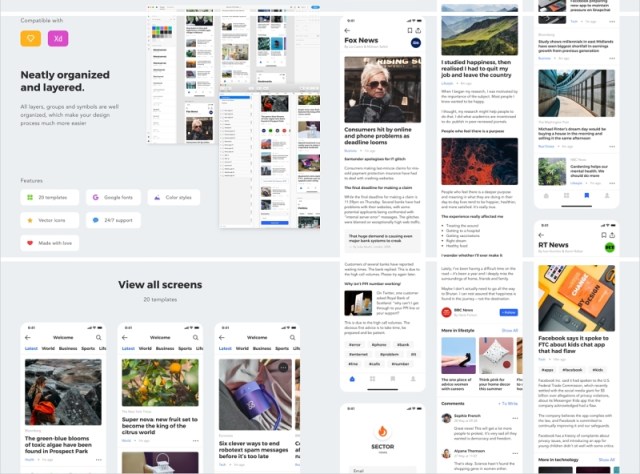
Task: Share the RT News article
Action: [612, 235]
